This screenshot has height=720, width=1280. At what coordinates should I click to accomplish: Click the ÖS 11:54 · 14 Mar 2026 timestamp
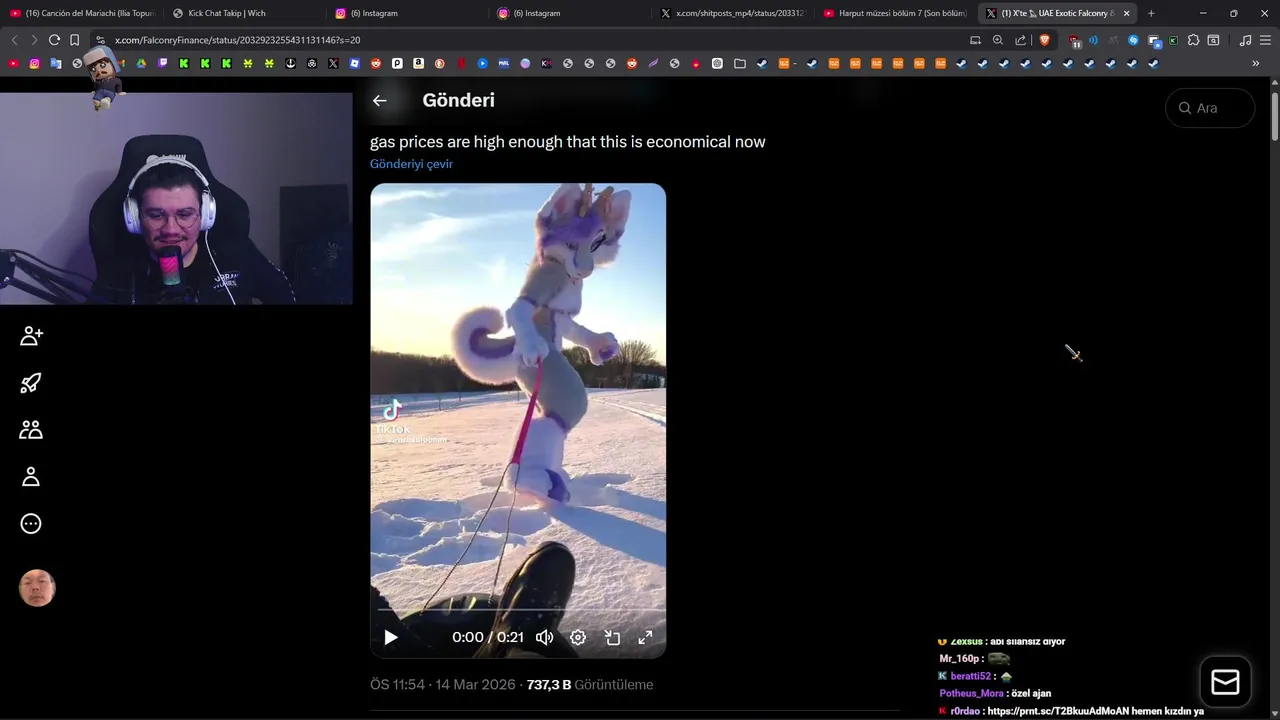tap(443, 685)
